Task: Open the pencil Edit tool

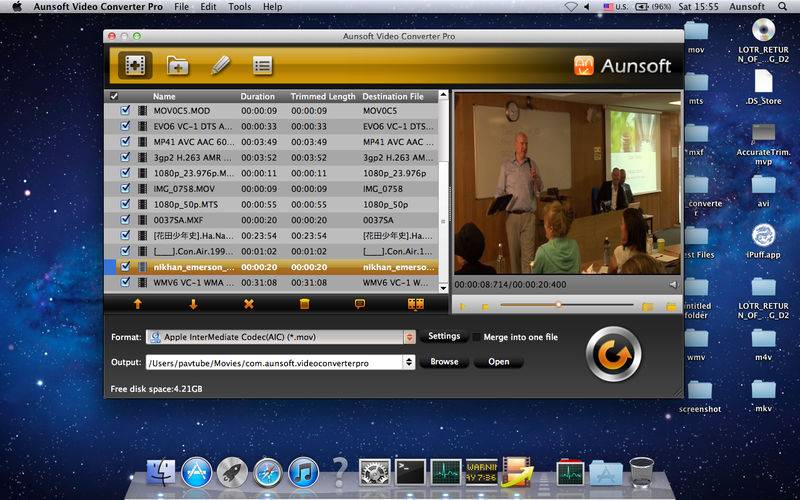Action: tap(220, 65)
